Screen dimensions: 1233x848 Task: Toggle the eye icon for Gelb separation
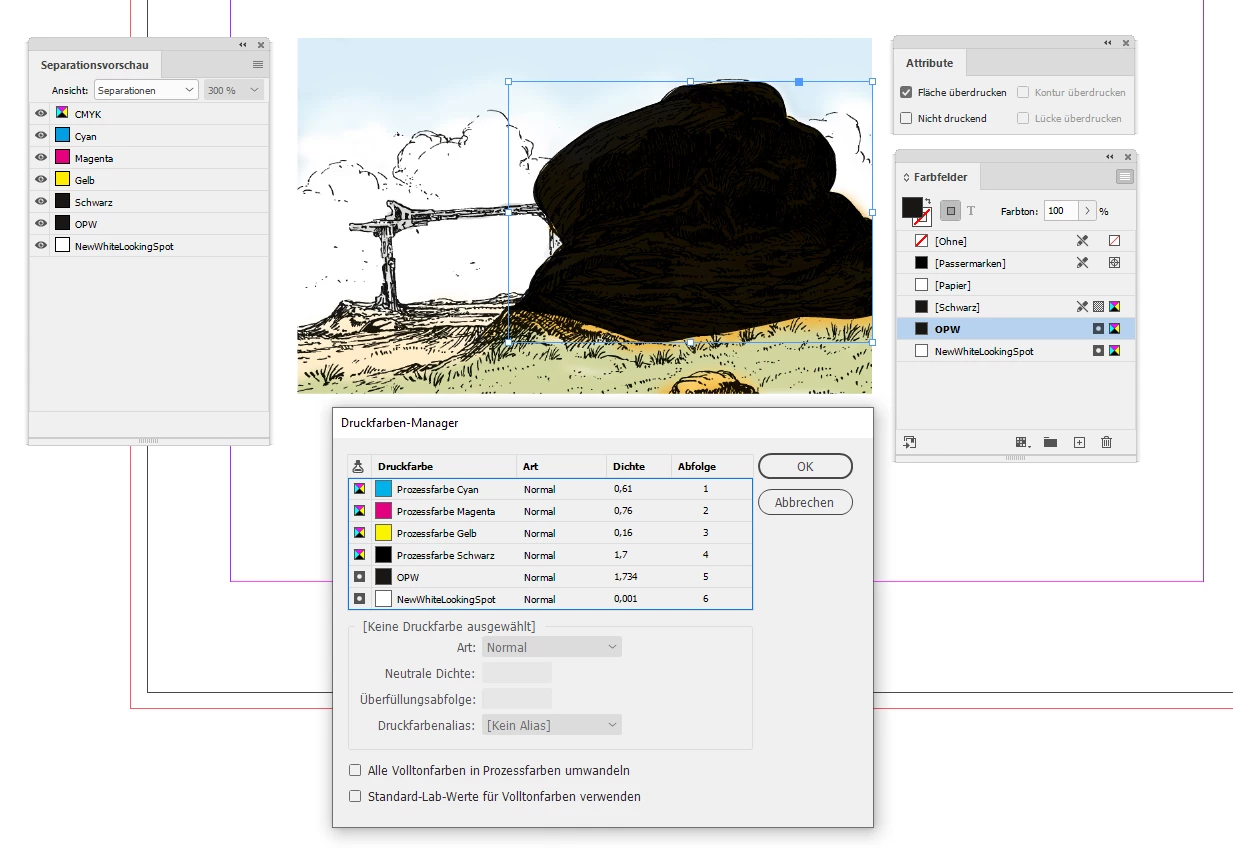coord(41,180)
